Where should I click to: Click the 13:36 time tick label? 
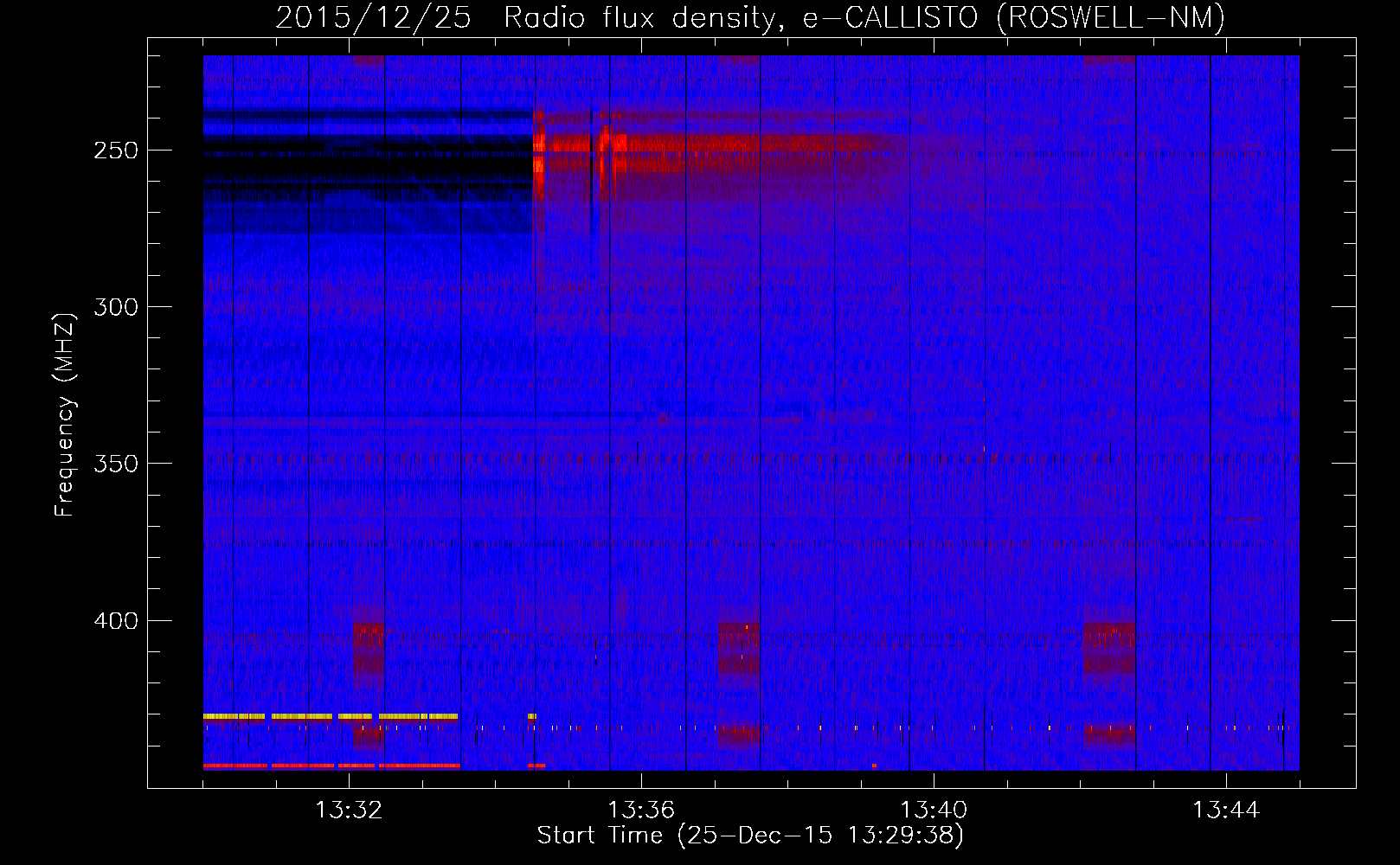(641, 811)
